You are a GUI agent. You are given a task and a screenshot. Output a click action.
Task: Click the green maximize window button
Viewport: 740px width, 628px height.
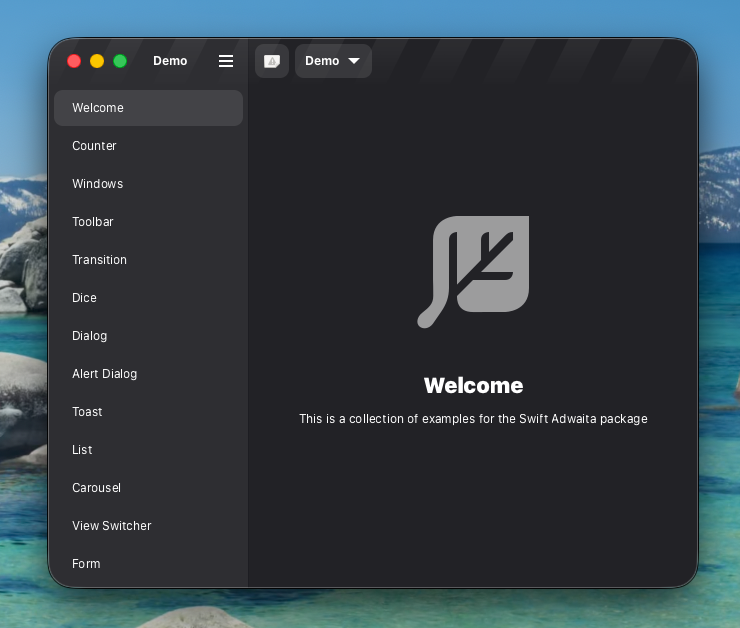[120, 61]
